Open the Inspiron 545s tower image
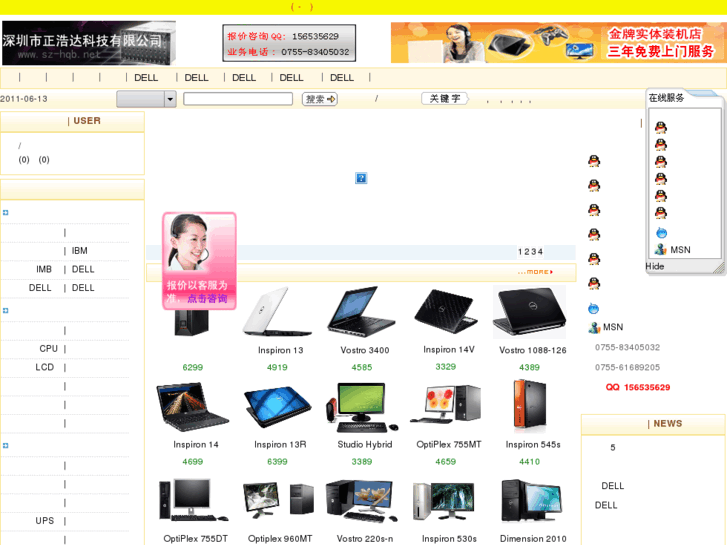Viewport: 727px width, 545px height. tap(529, 405)
